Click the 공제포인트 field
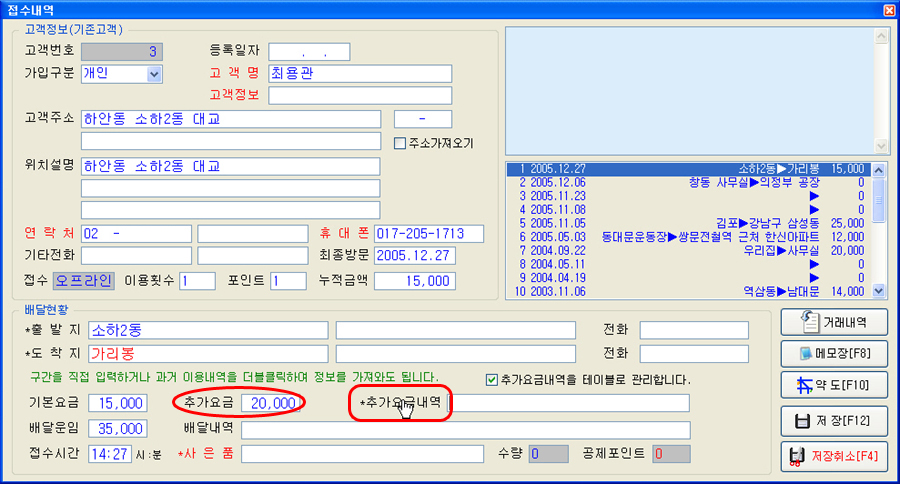Viewport: 900px width, 484px height. [672, 454]
